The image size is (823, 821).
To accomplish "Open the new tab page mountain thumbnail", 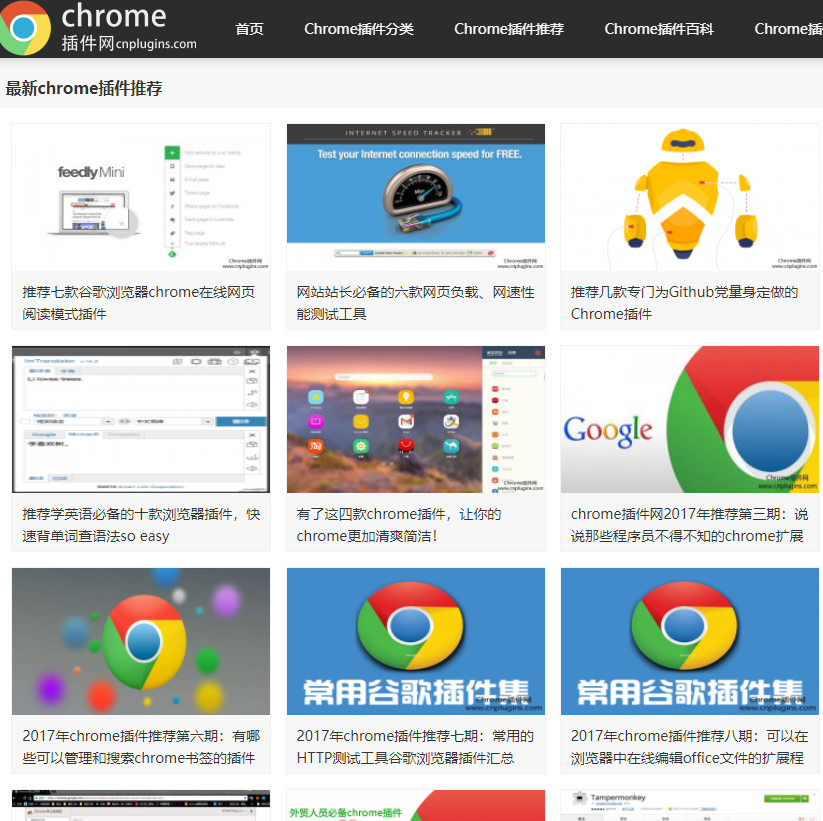I will click(416, 419).
